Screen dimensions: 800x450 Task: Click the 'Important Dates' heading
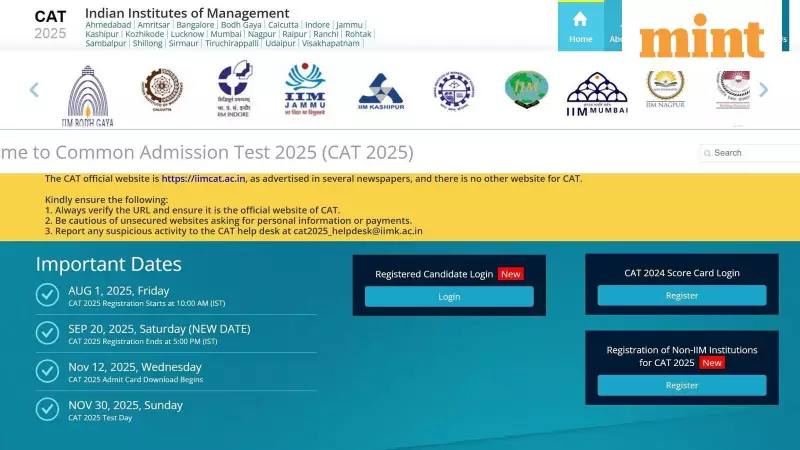tap(109, 264)
